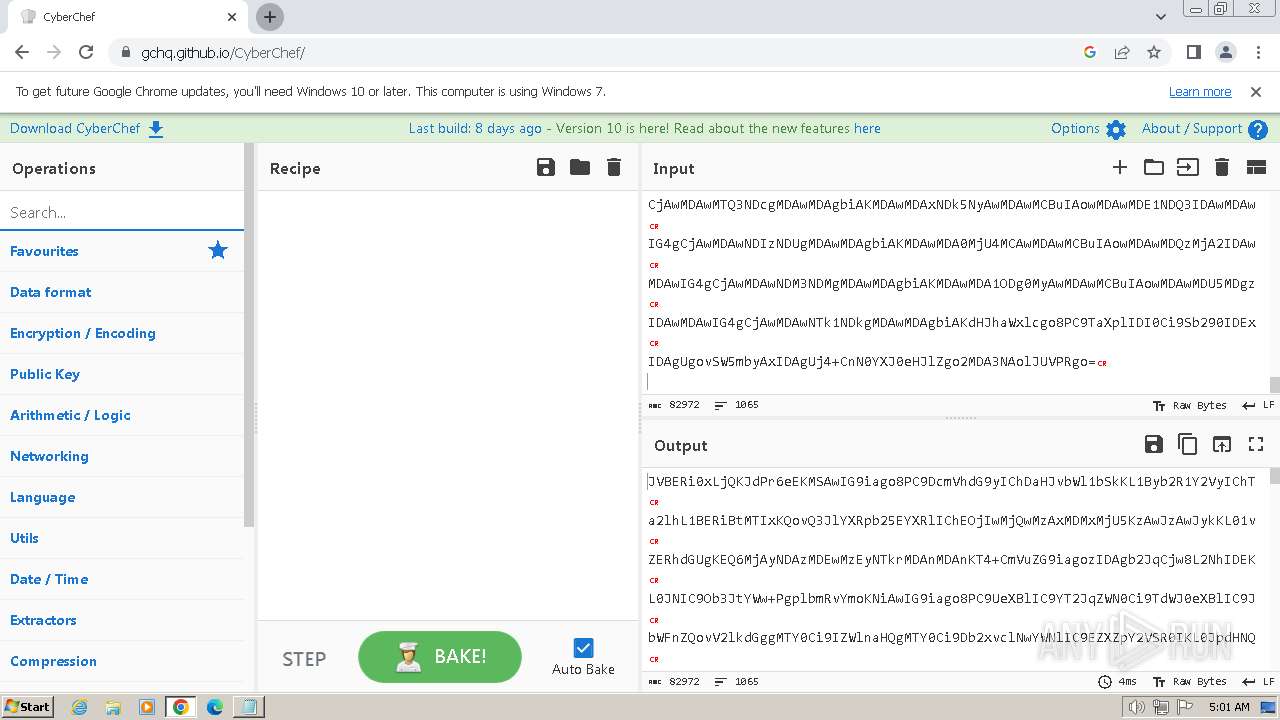1280x720 pixels.
Task: Click the Operations list scrollbar
Action: tap(249, 335)
